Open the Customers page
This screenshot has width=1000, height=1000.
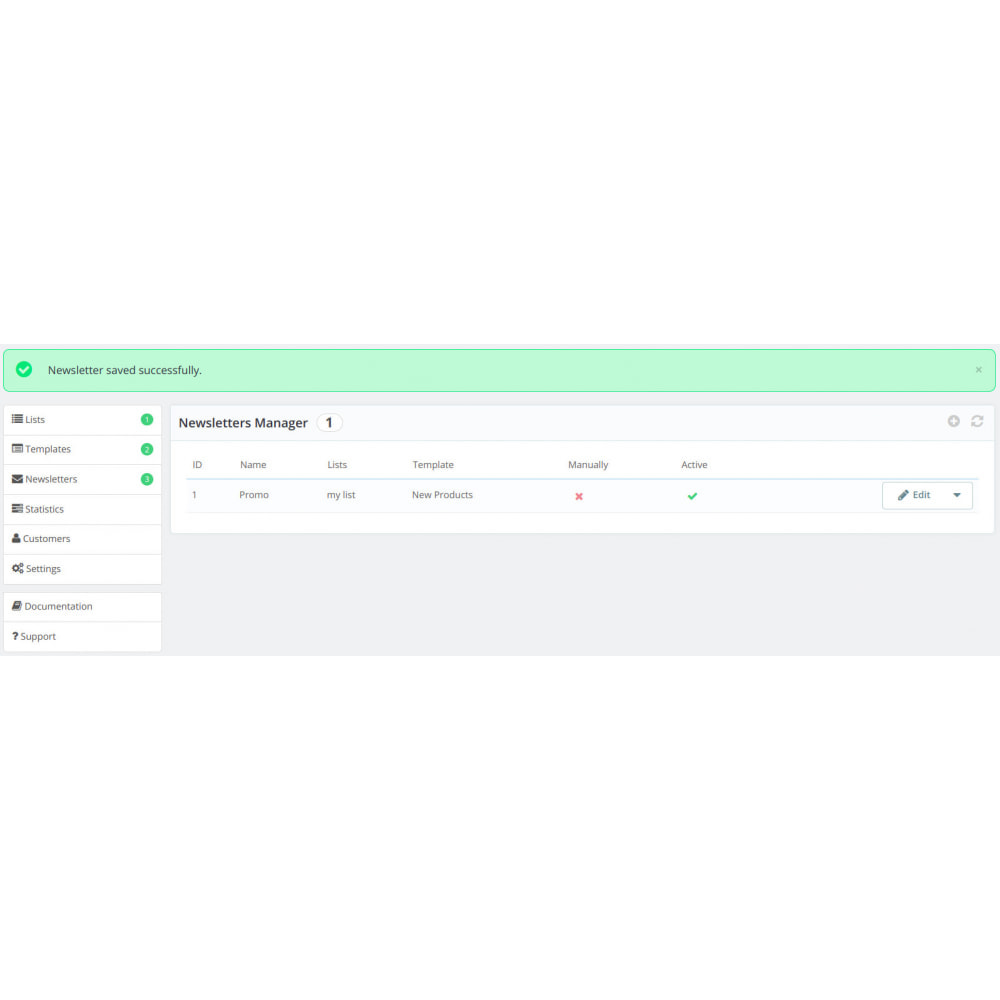(x=46, y=539)
